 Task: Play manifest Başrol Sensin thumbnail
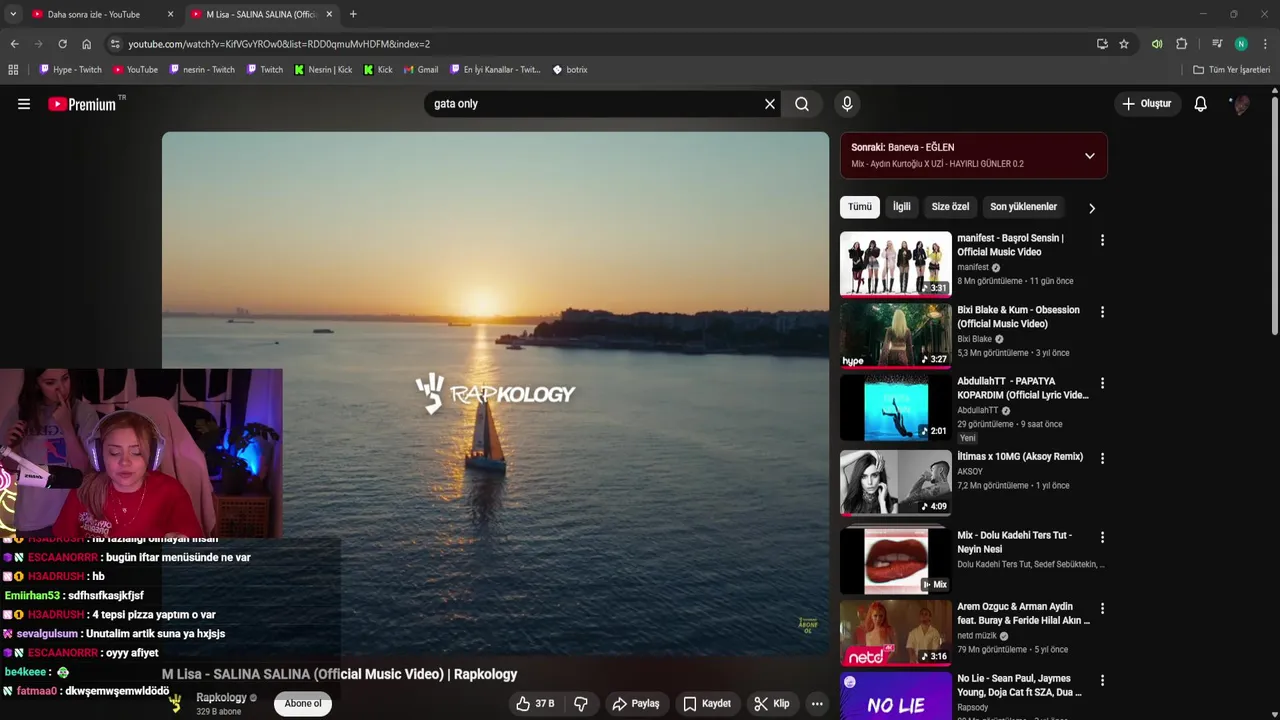pos(896,264)
